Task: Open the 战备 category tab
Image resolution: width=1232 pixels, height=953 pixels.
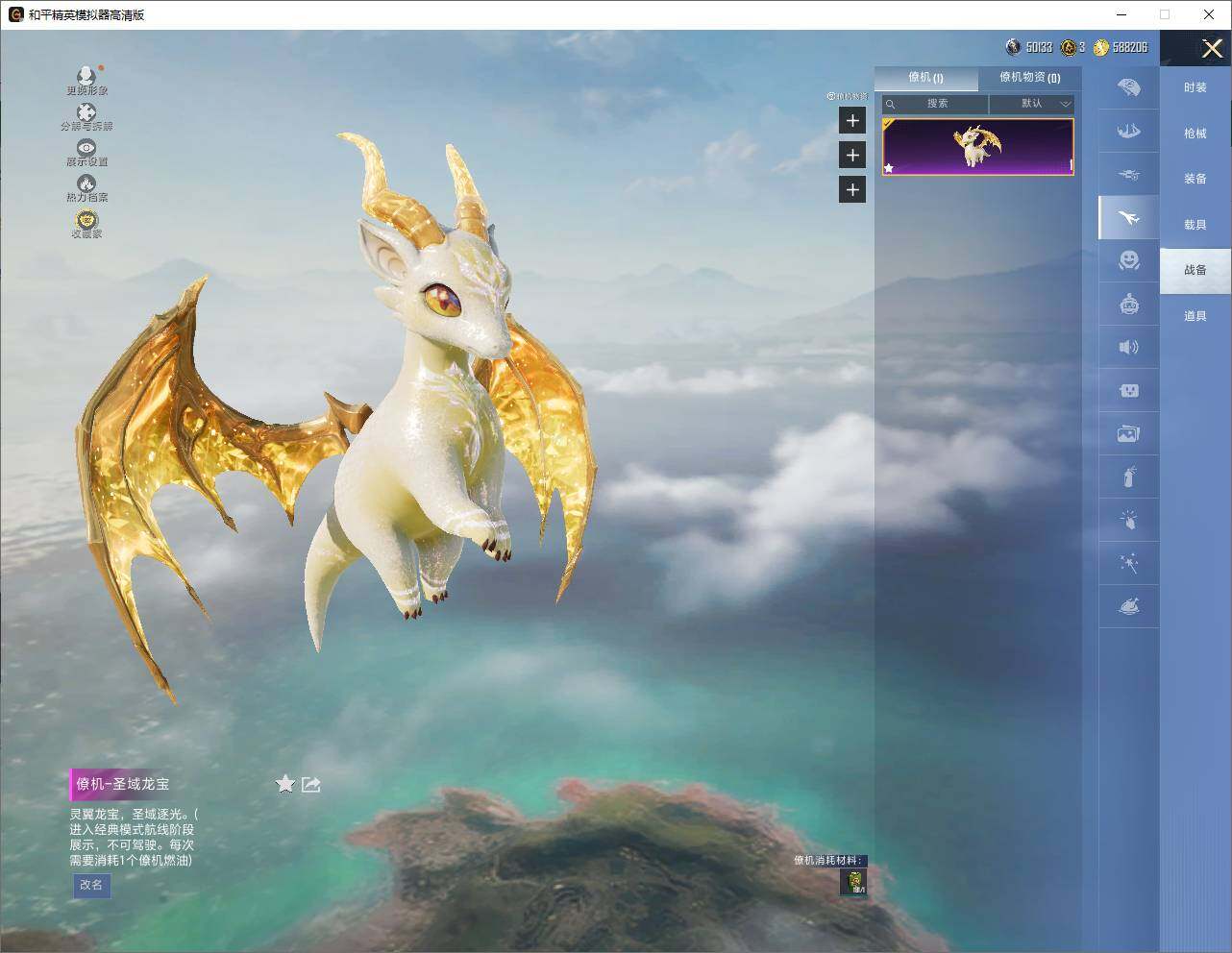Action: click(1195, 270)
